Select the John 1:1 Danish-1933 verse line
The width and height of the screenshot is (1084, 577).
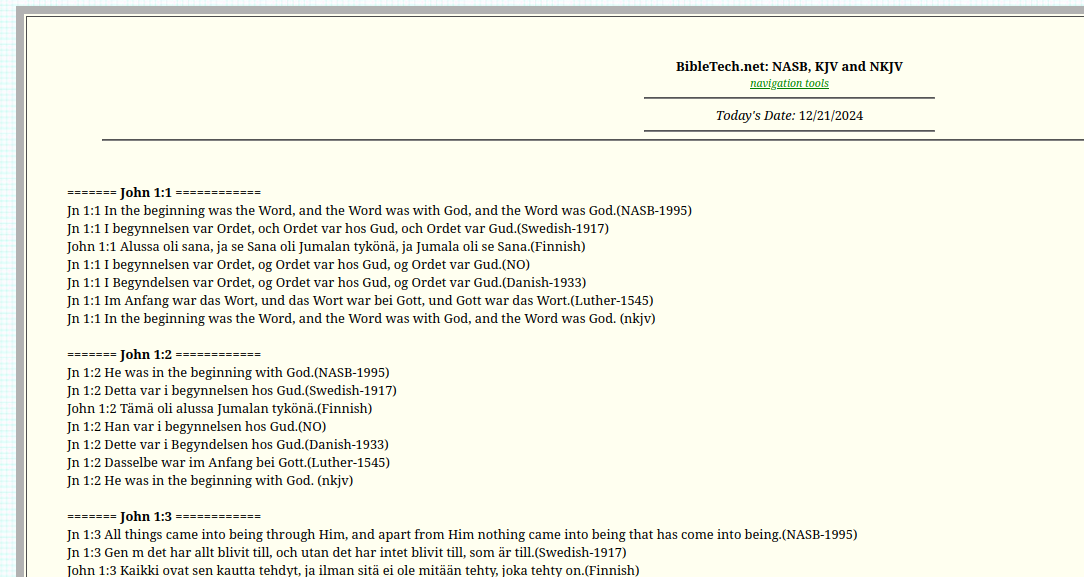click(326, 282)
